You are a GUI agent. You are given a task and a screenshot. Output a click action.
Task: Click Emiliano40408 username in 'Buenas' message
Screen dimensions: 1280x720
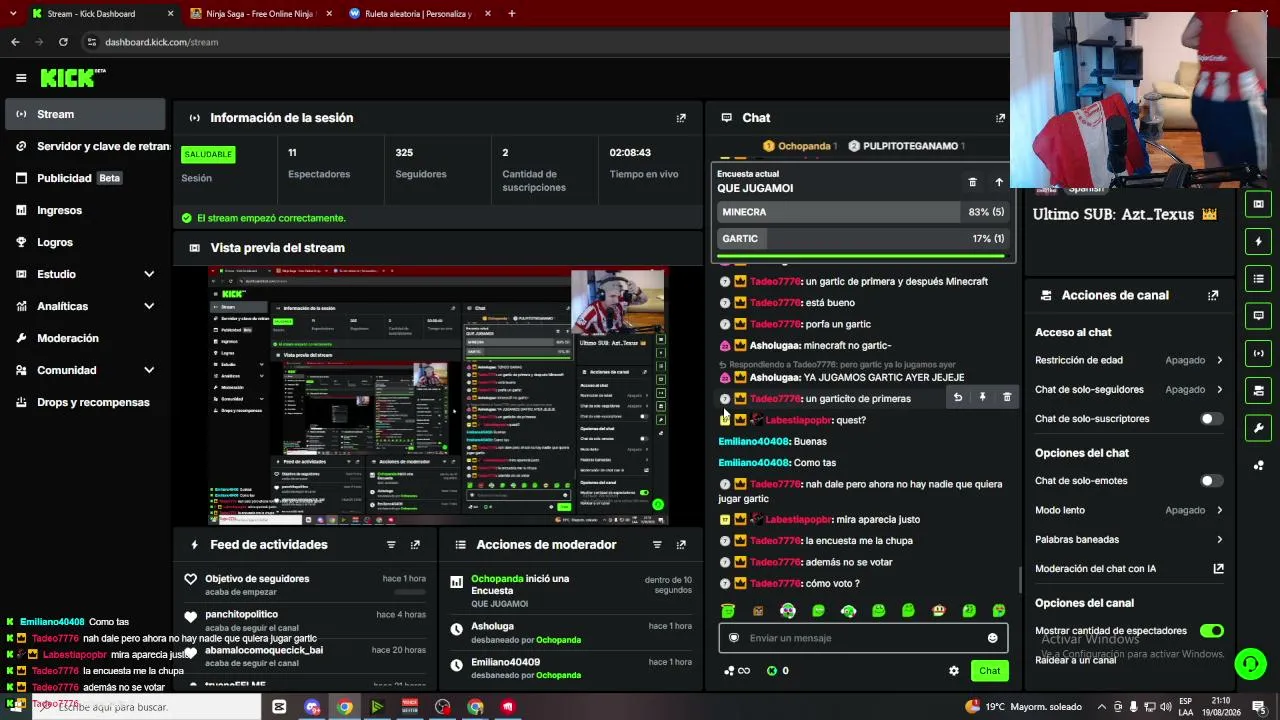(x=754, y=442)
